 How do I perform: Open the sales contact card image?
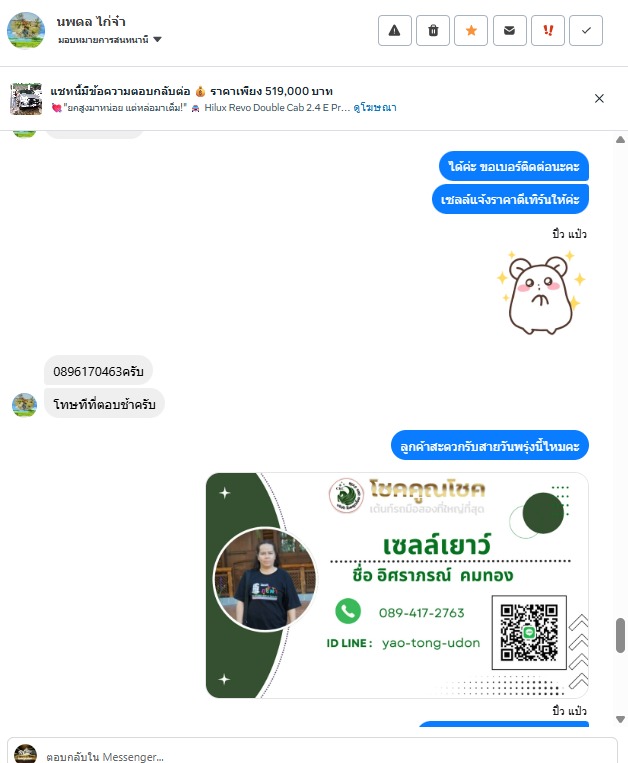tap(397, 585)
